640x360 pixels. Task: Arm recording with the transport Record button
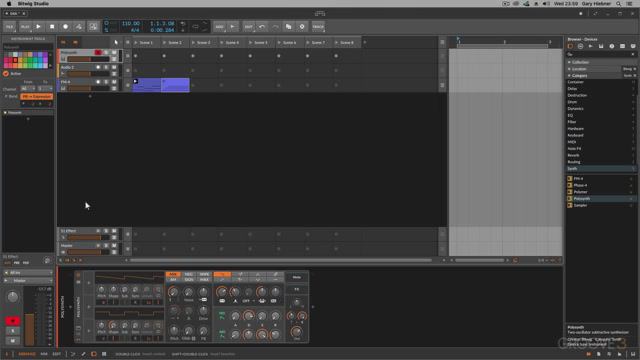pyautogui.click(x=65, y=27)
